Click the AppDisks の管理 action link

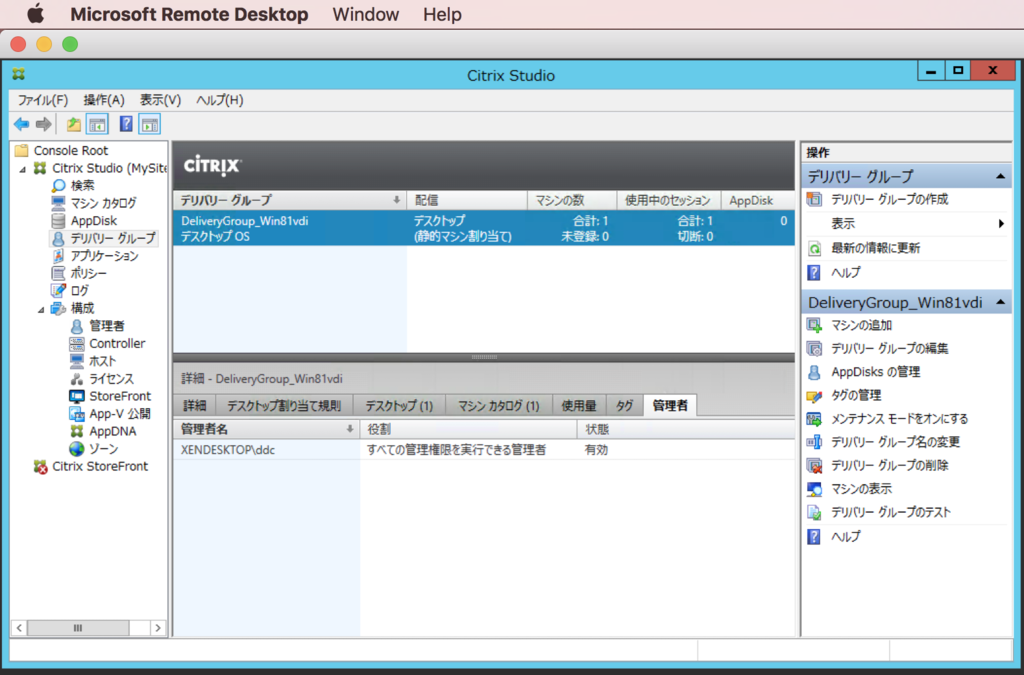pyautogui.click(x=876, y=372)
